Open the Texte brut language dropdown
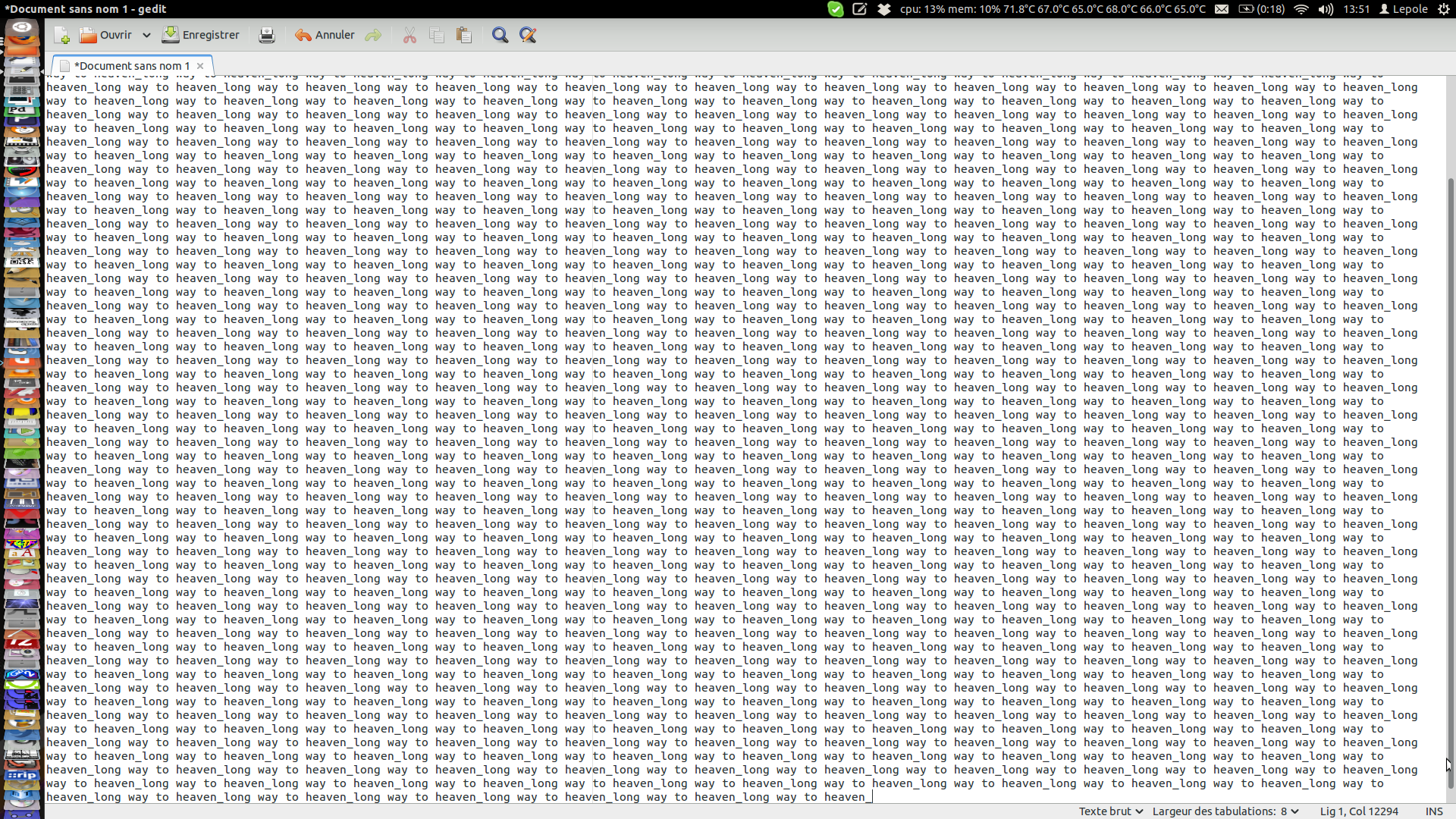Screen dimensions: 1456x819 [1111, 811]
